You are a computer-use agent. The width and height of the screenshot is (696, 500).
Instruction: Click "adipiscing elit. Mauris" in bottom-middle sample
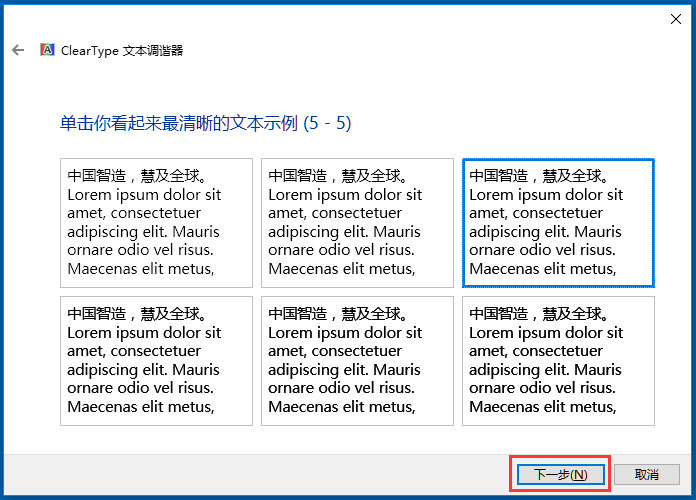tap(345, 370)
